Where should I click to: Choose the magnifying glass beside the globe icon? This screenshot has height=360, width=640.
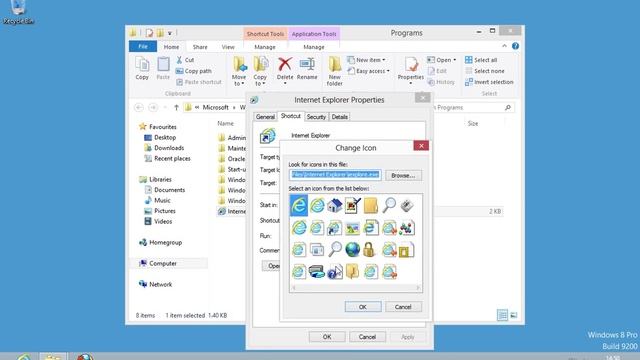pos(335,249)
